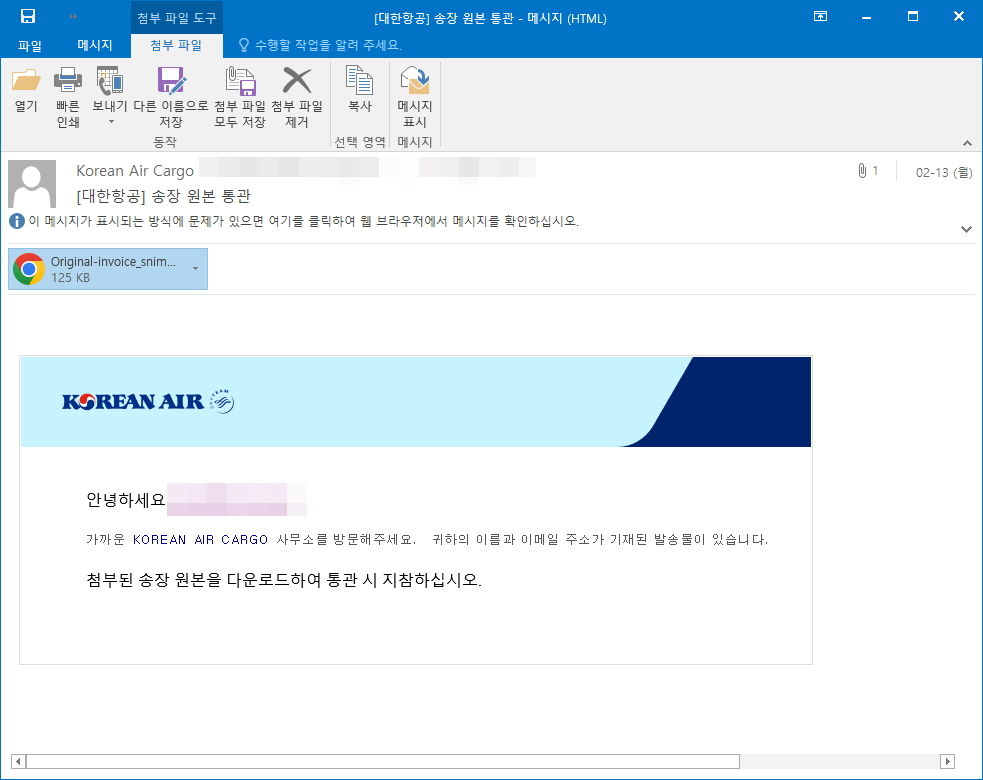Viewport: 983px width, 780px height.
Task: Click the horizontal scrollbar right arrow
Action: 947,761
